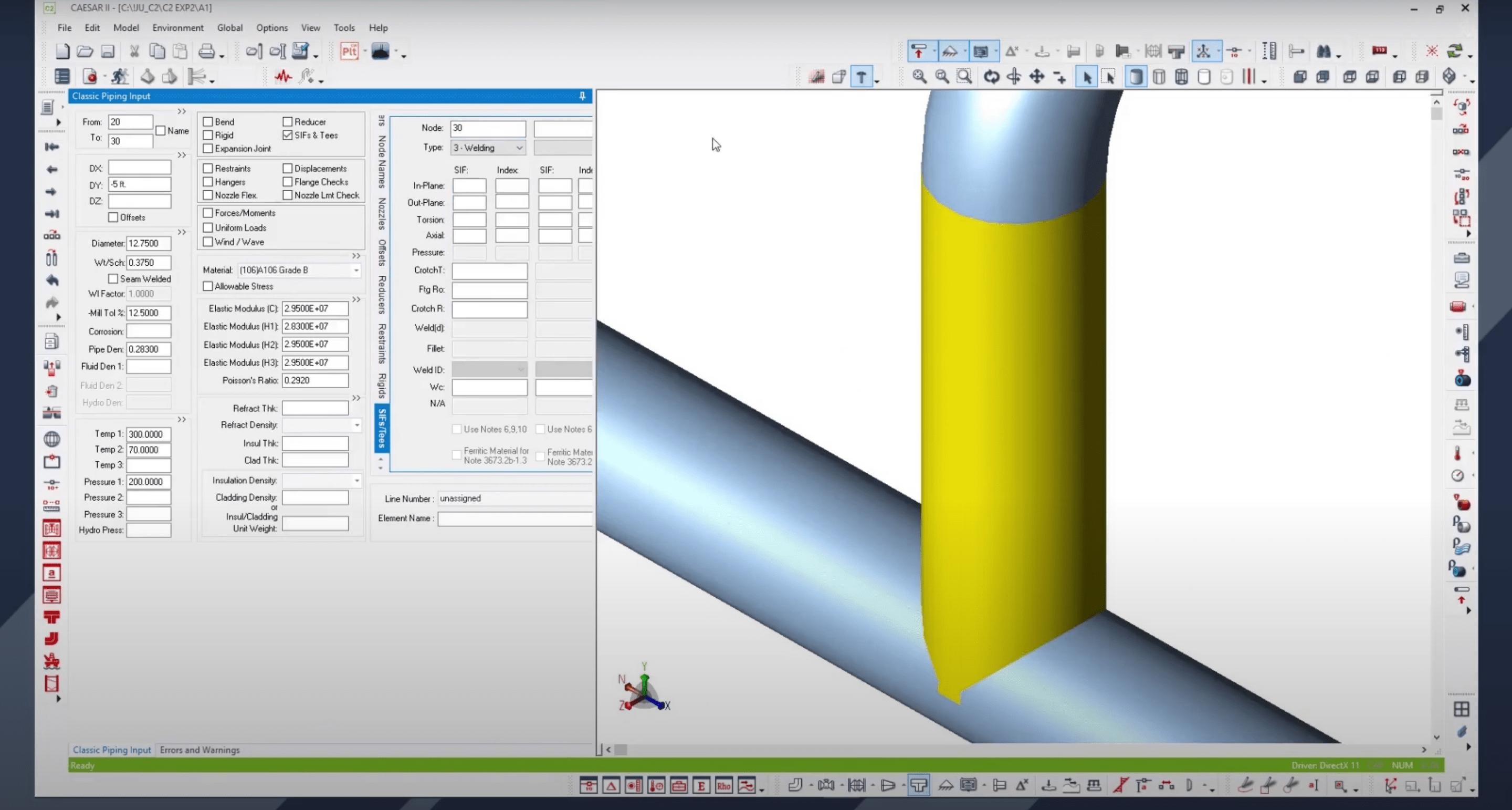The height and width of the screenshot is (810, 1512).
Task: Enable the Seam Welded option
Action: (x=113, y=278)
